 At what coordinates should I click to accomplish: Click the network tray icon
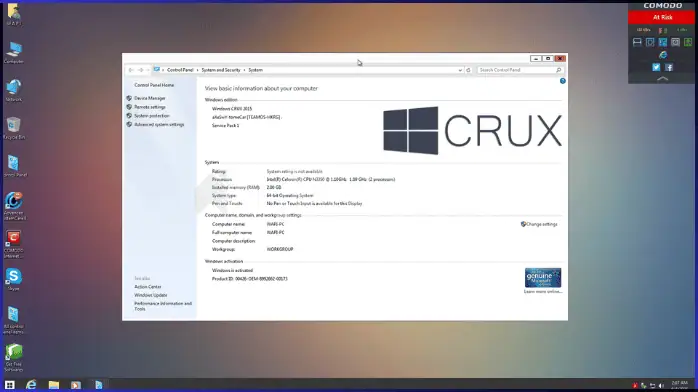tap(652, 385)
